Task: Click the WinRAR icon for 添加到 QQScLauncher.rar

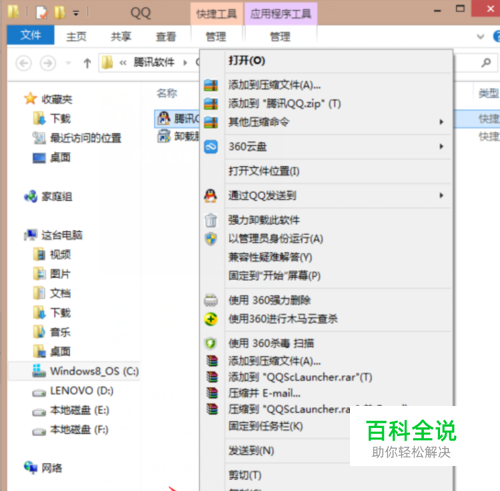Action: pos(212,377)
